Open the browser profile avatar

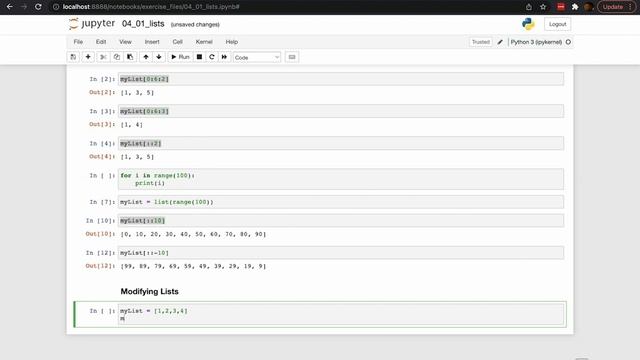pos(588,7)
